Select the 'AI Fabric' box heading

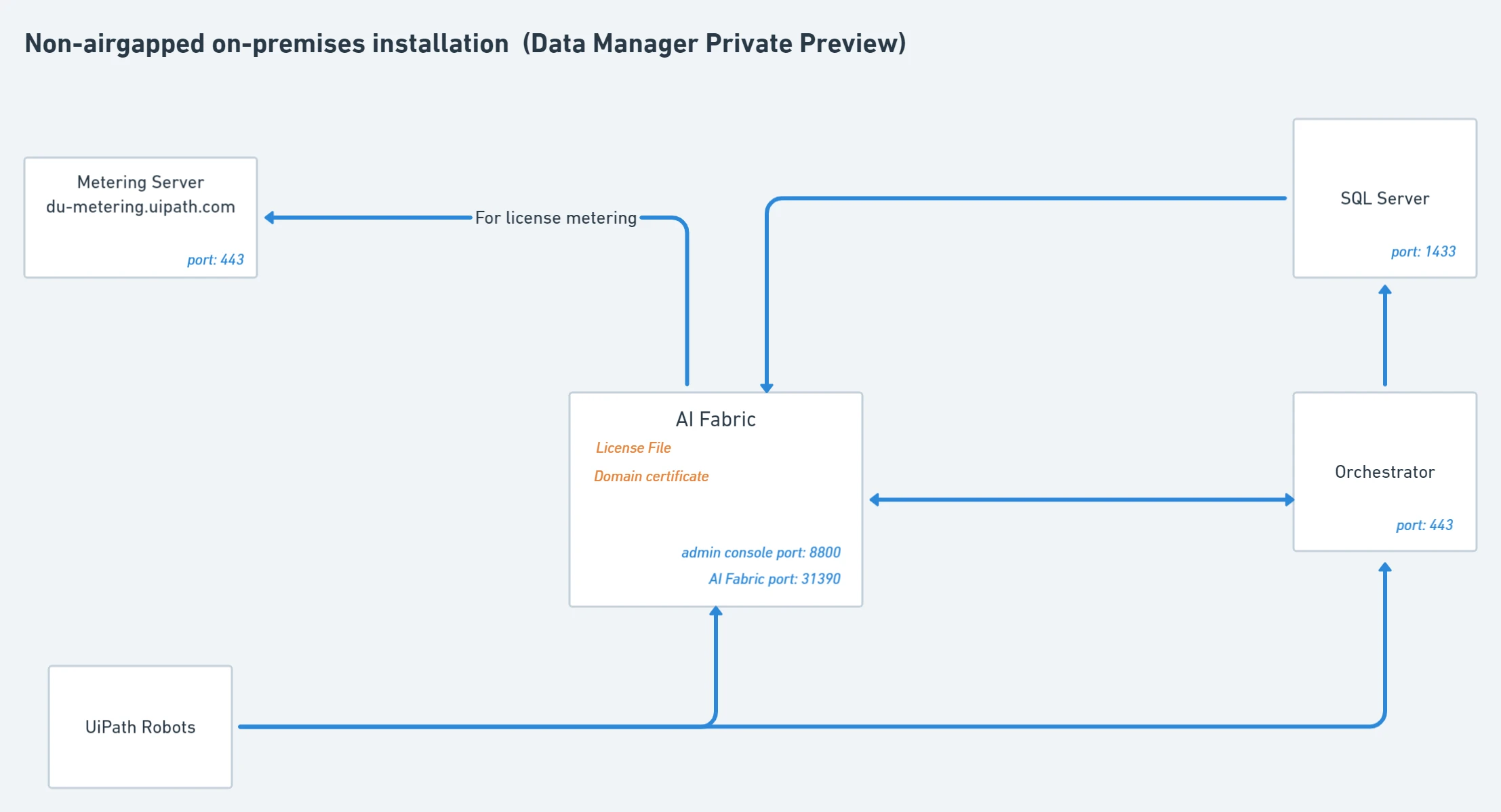(x=715, y=420)
